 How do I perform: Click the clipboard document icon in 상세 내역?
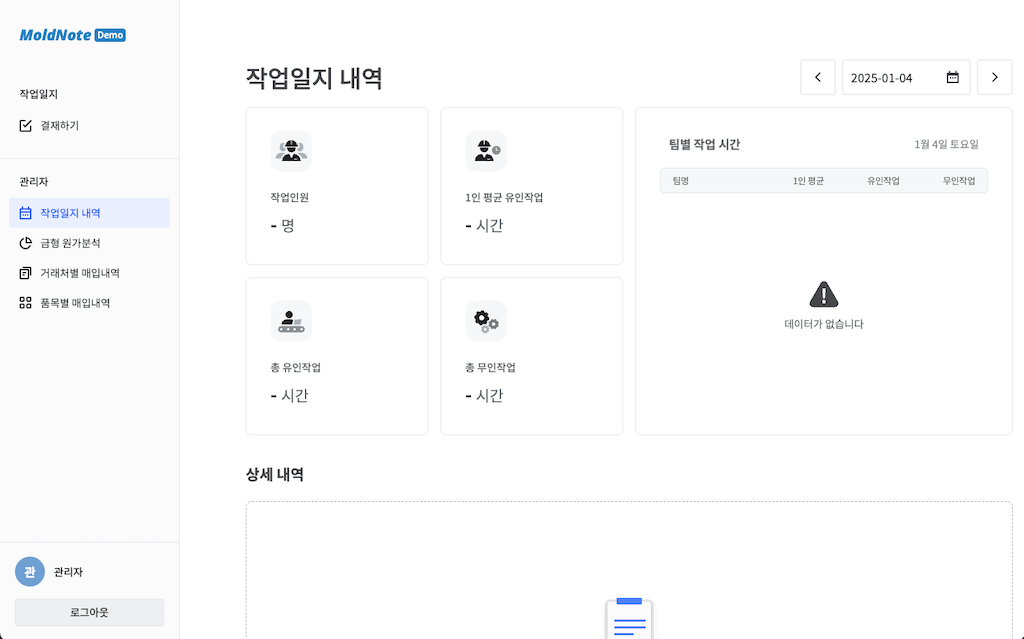coord(629,618)
